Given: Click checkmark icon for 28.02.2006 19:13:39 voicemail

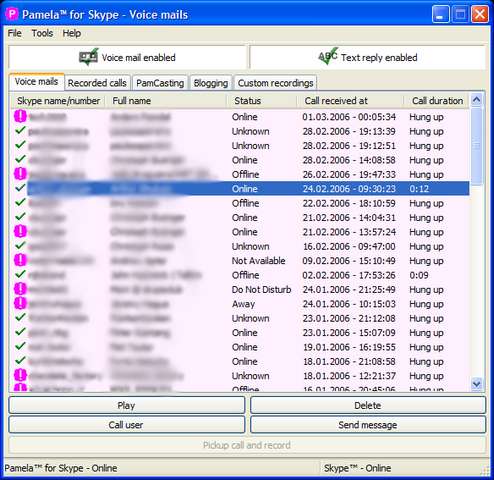Looking at the screenshot, I should (20, 131).
